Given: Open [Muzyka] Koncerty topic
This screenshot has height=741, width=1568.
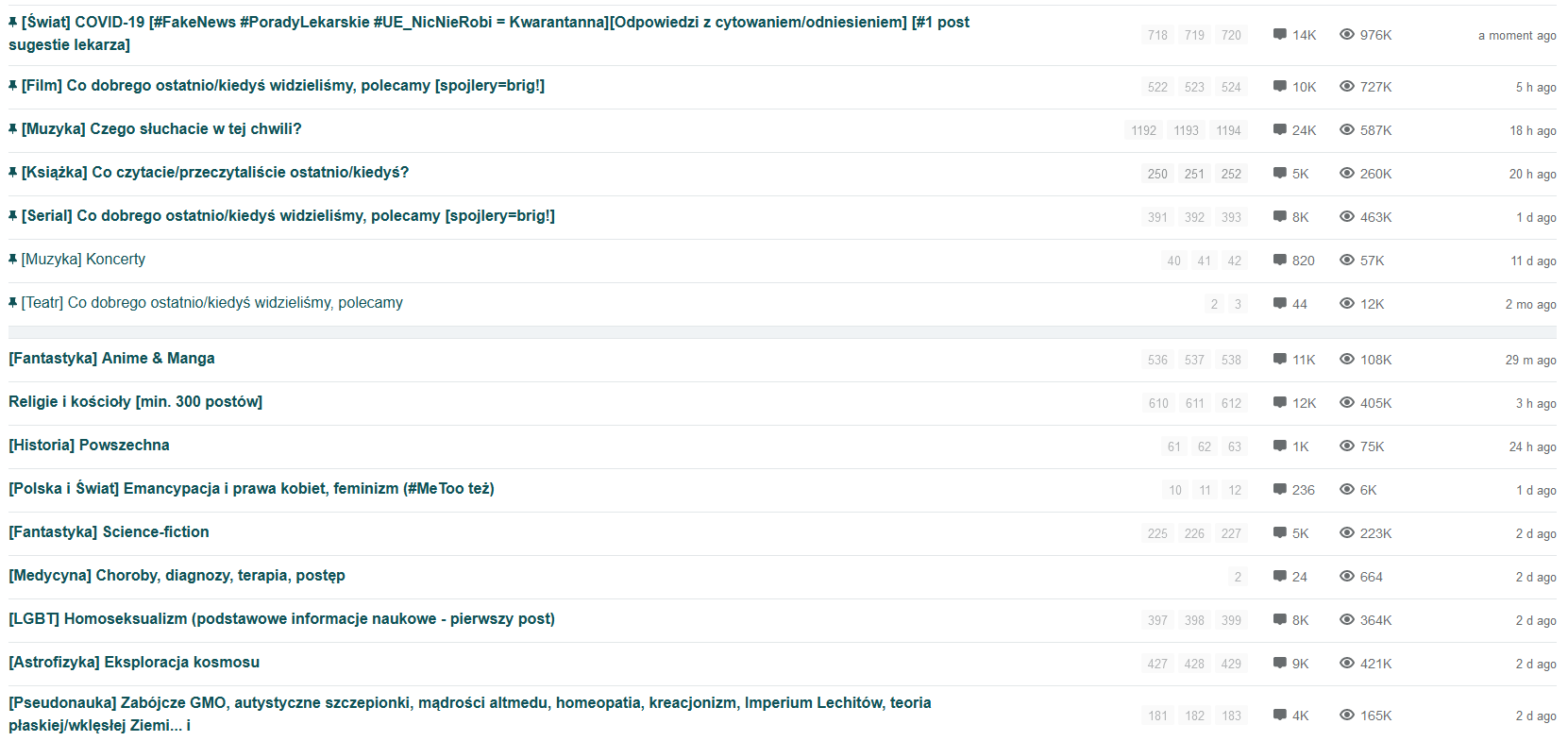Looking at the screenshot, I should (83, 259).
